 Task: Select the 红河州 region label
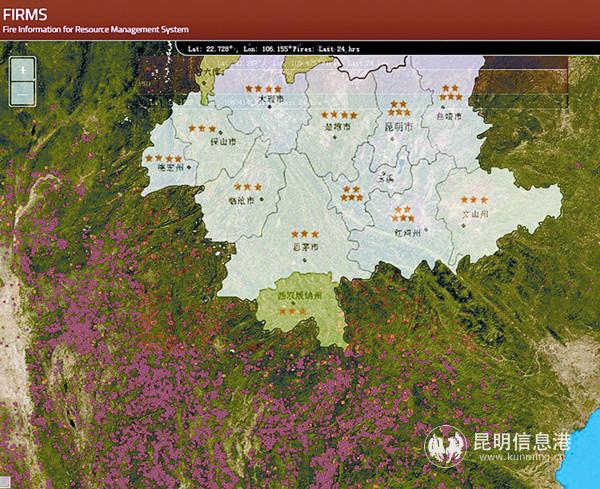pyautogui.click(x=408, y=230)
